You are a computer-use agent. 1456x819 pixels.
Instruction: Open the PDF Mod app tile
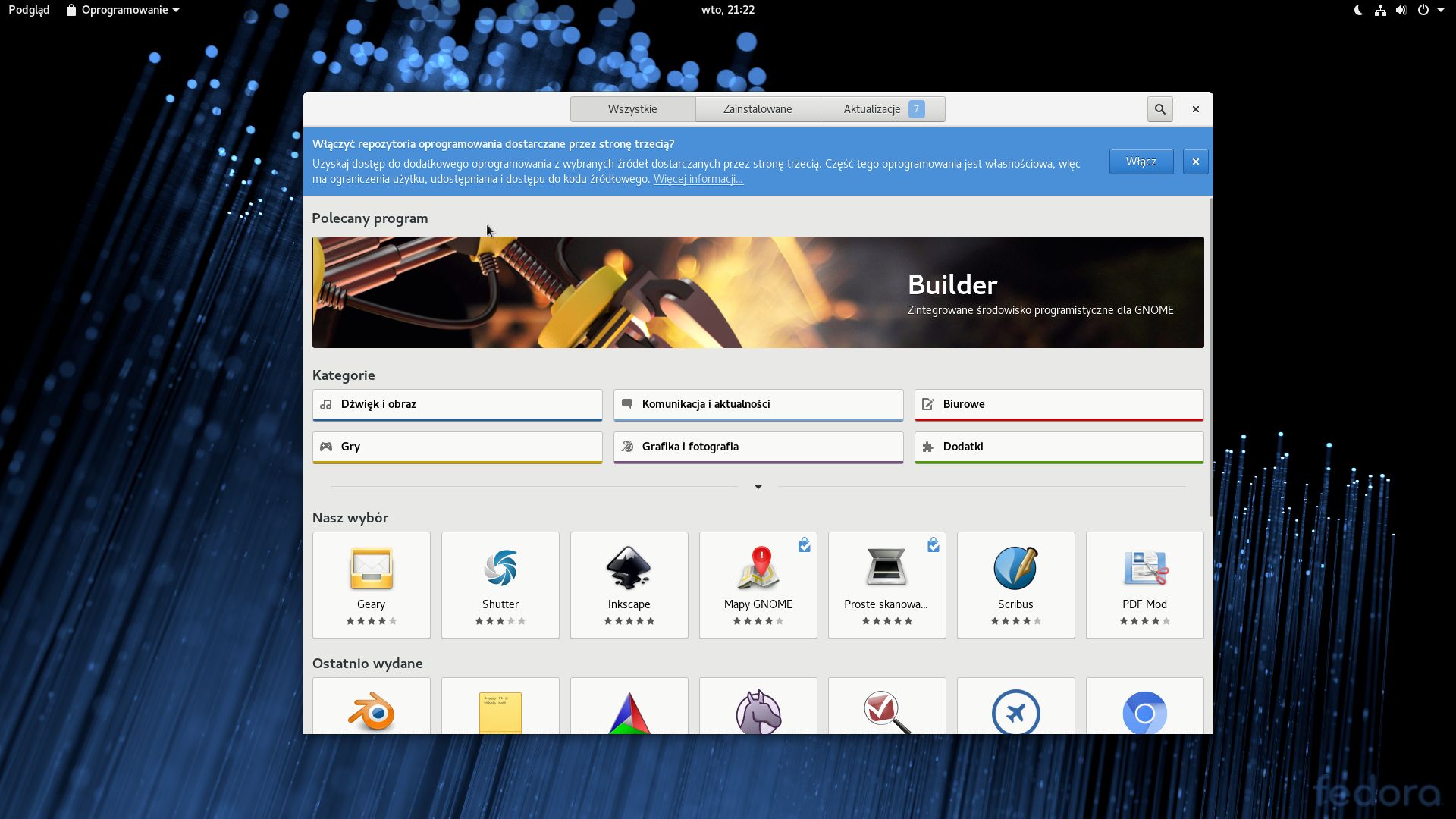coord(1144,585)
